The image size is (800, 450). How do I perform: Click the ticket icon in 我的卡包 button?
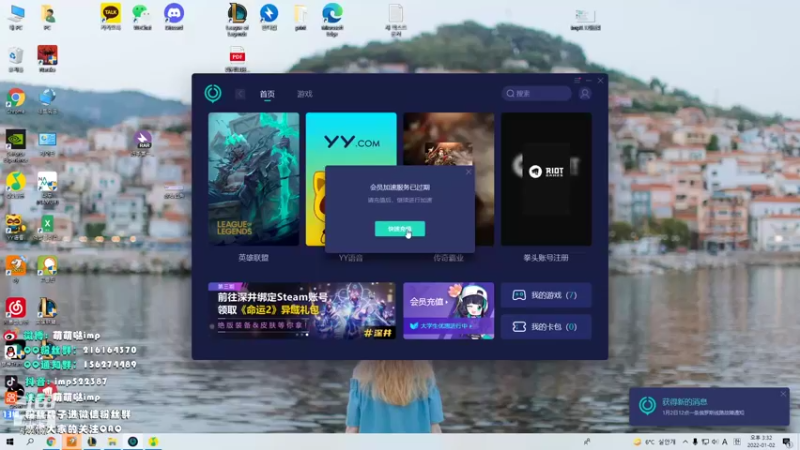[x=519, y=327]
